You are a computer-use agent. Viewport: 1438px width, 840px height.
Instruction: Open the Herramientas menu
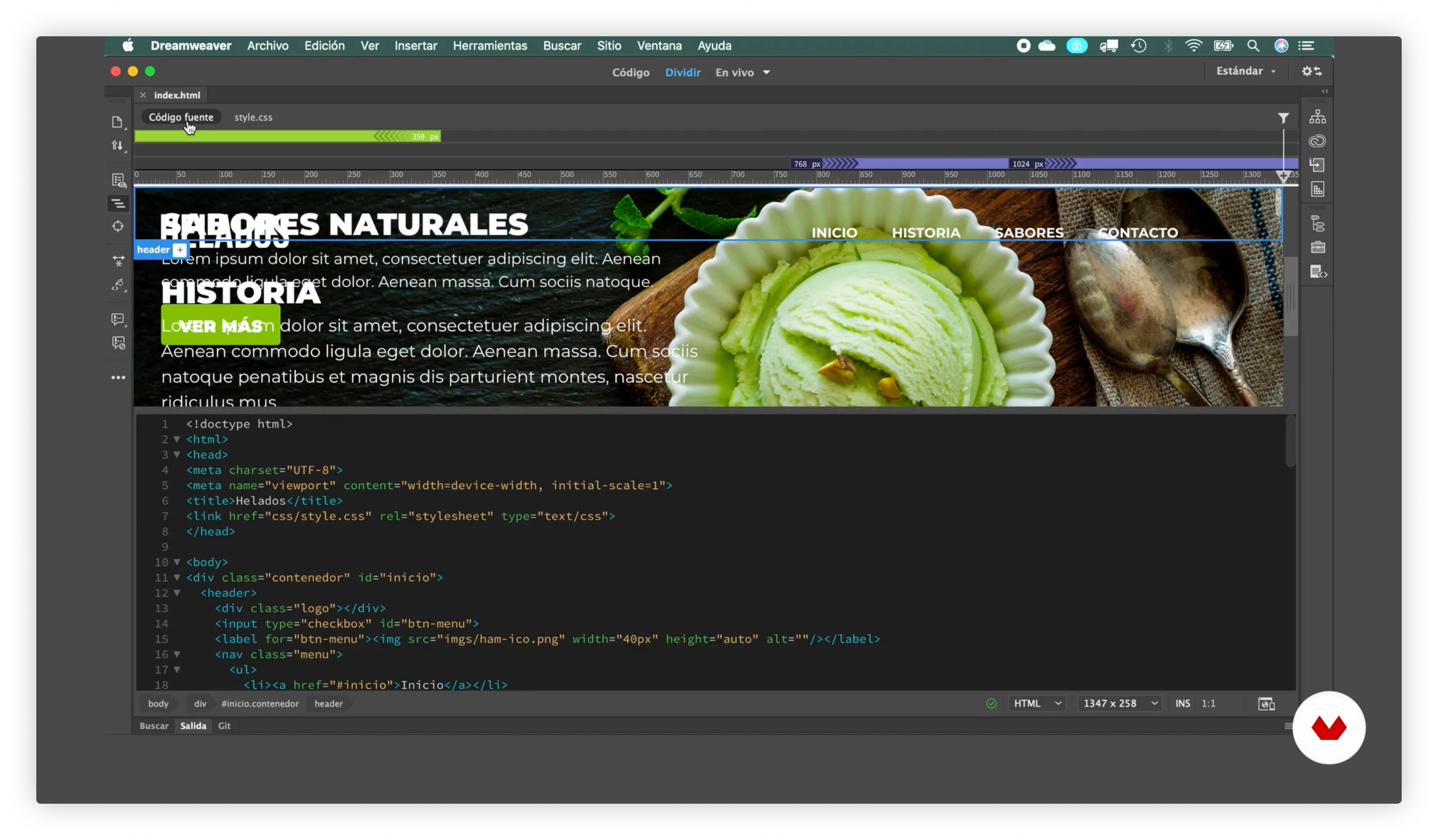coord(489,46)
